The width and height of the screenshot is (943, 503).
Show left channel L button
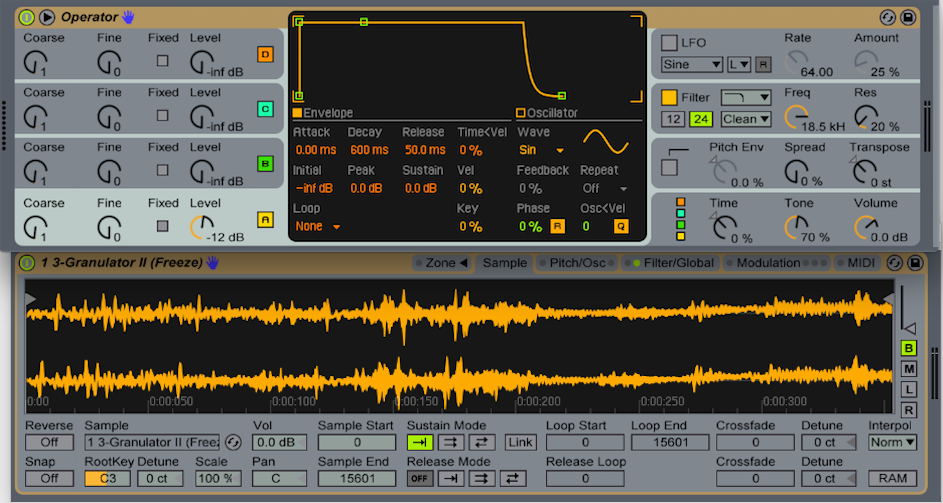tap(909, 390)
